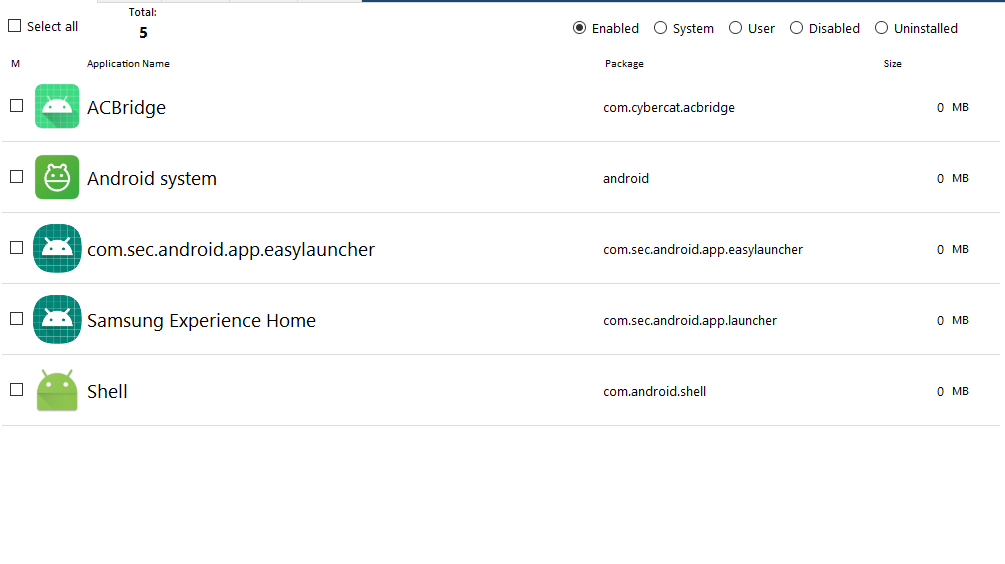
Task: Click the com.cybercat.acbridge package text
Action: [x=669, y=108]
